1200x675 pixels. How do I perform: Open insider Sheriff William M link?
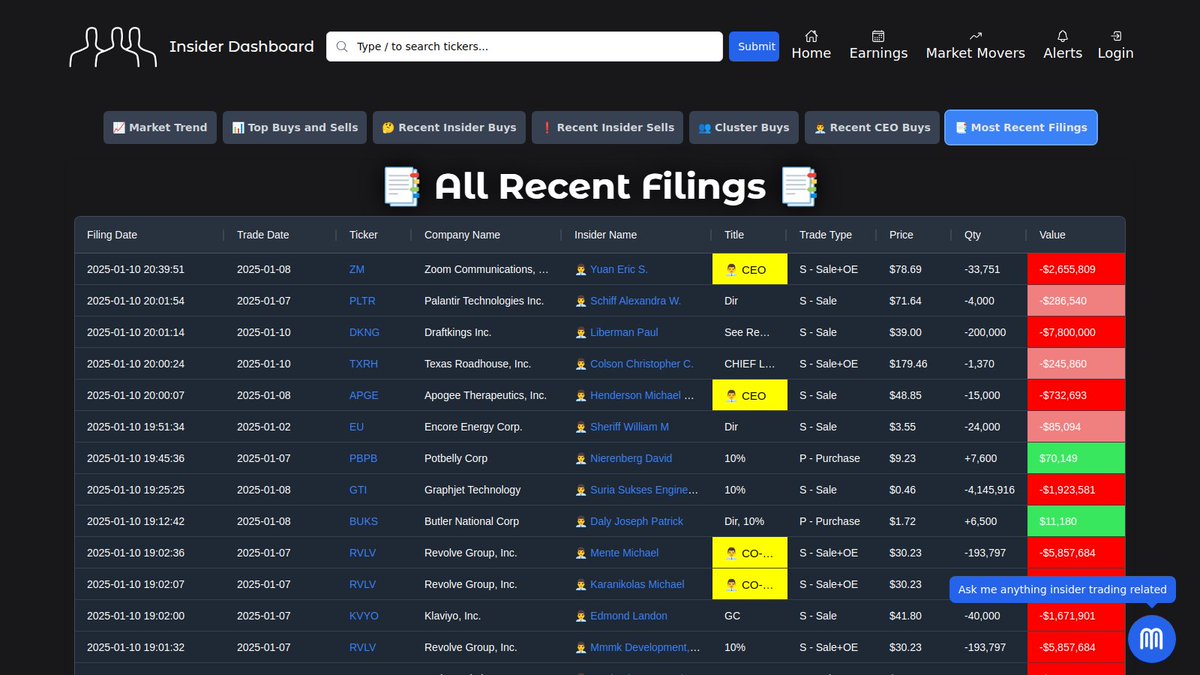[x=629, y=427]
